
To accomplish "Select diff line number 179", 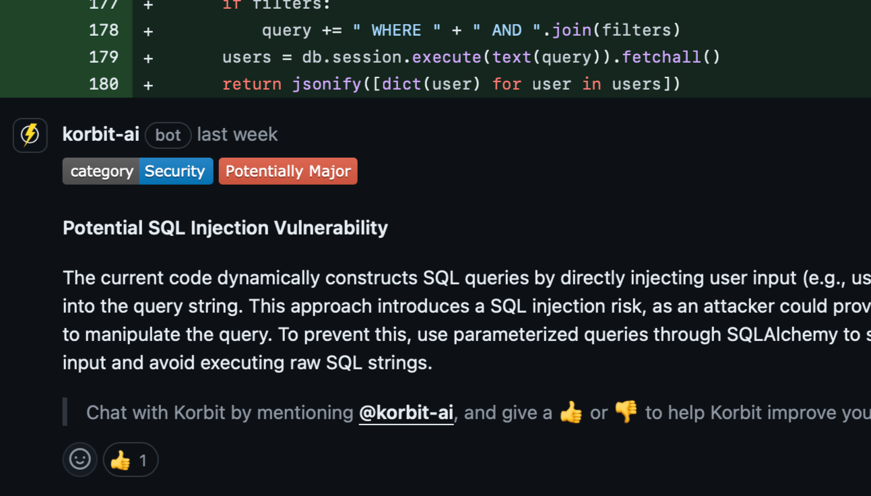I will click(x=104, y=57).
